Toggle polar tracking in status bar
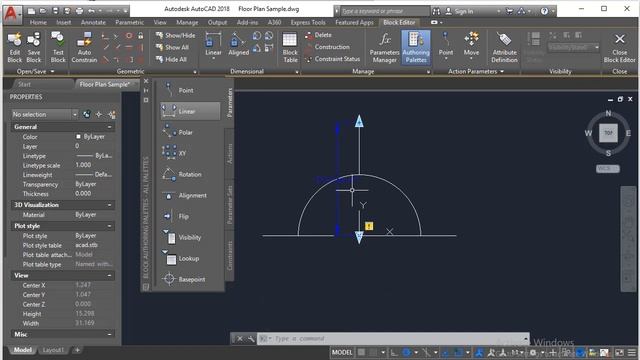The height and width of the screenshot is (360, 640). (x=407, y=352)
